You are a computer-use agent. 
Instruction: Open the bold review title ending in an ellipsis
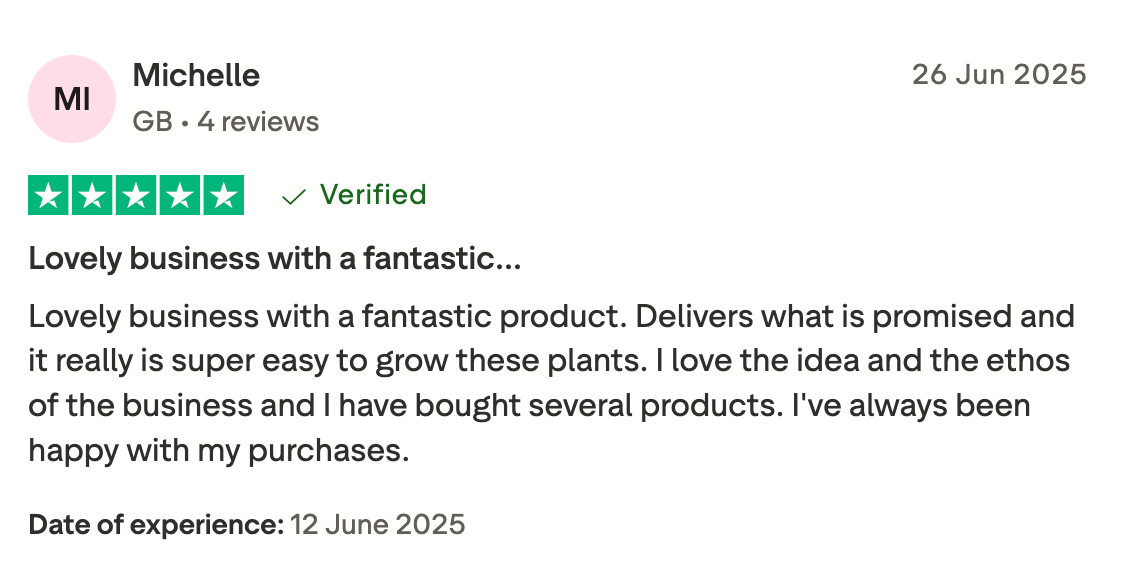(x=274, y=259)
